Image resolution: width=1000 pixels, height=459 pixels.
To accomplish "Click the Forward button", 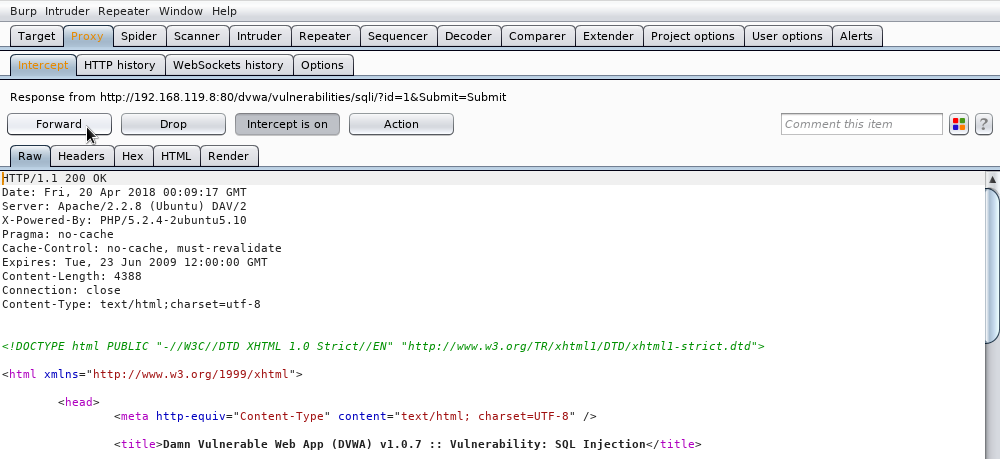I will [59, 124].
